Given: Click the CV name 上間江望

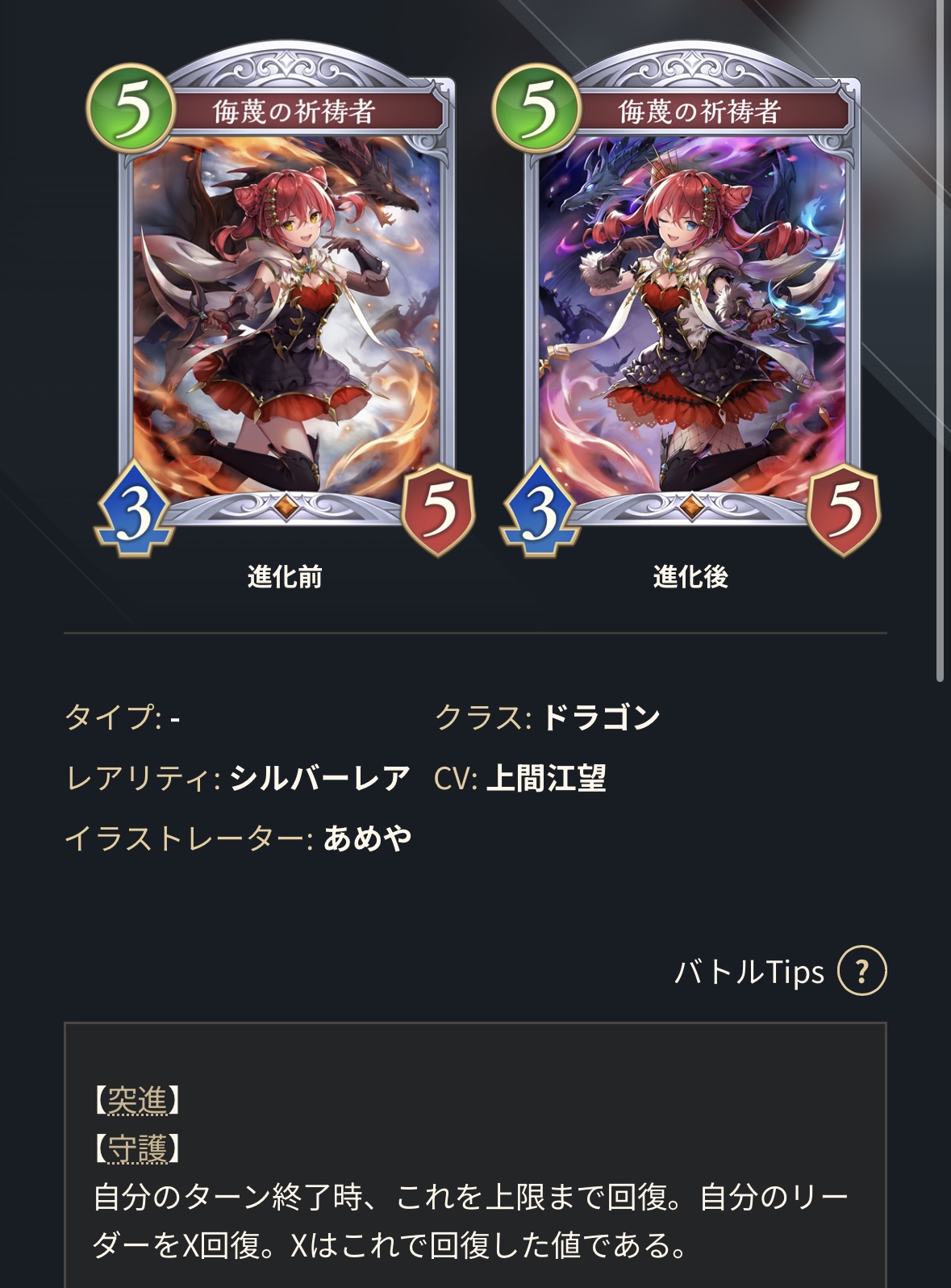Looking at the screenshot, I should coord(546,778).
